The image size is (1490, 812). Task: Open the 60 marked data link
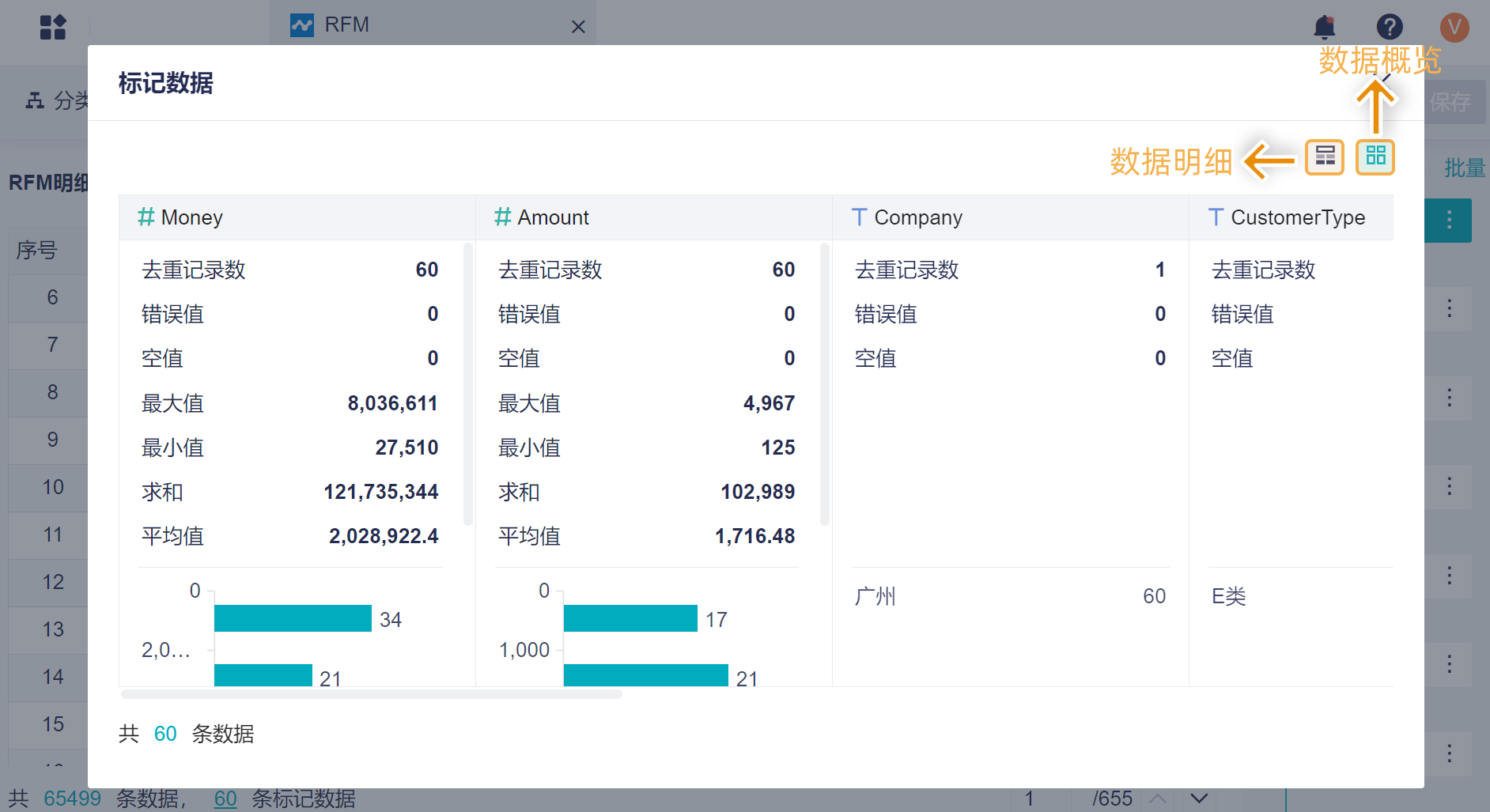(225, 799)
